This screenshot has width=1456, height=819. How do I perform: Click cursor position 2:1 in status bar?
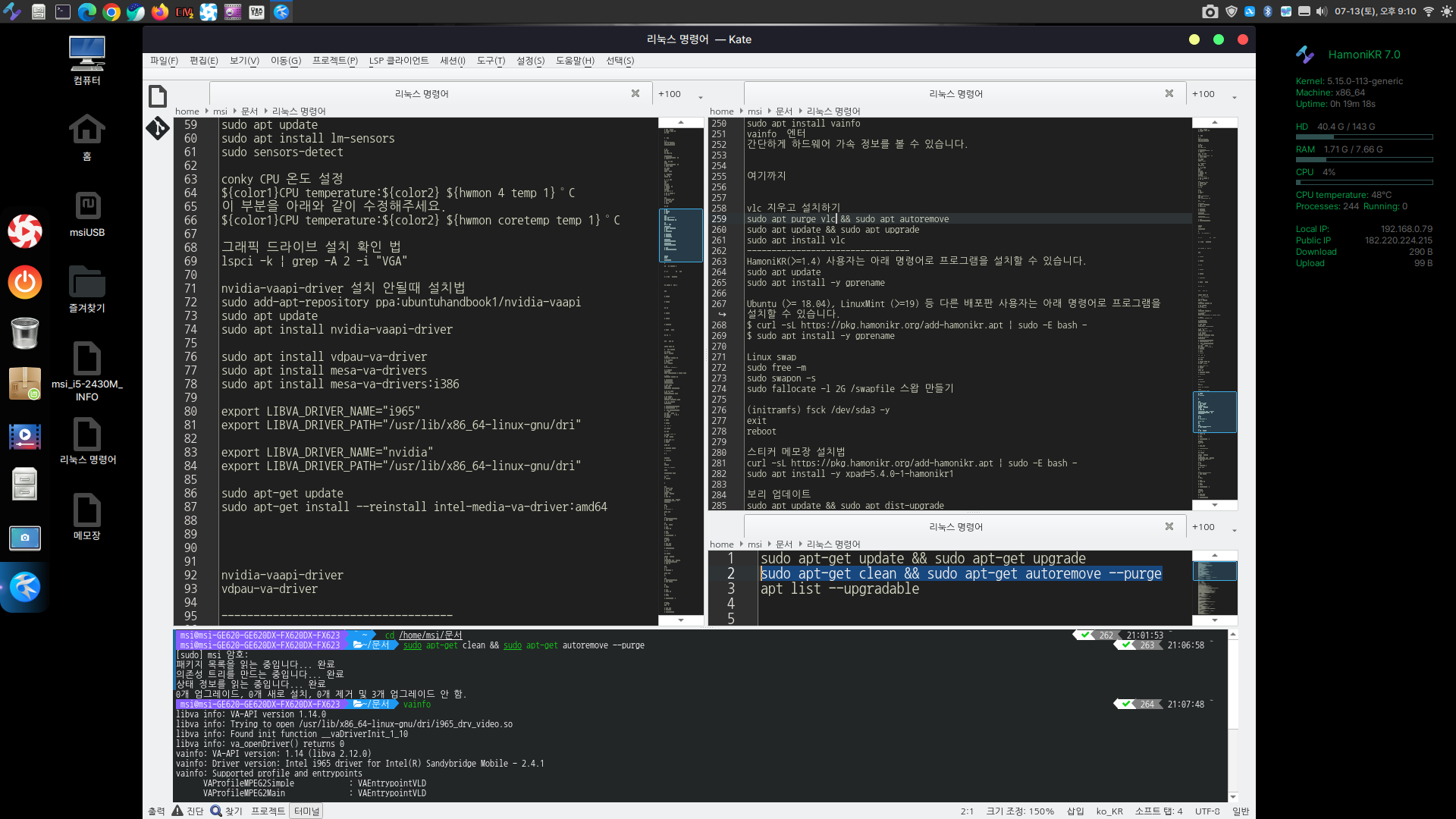(967, 811)
